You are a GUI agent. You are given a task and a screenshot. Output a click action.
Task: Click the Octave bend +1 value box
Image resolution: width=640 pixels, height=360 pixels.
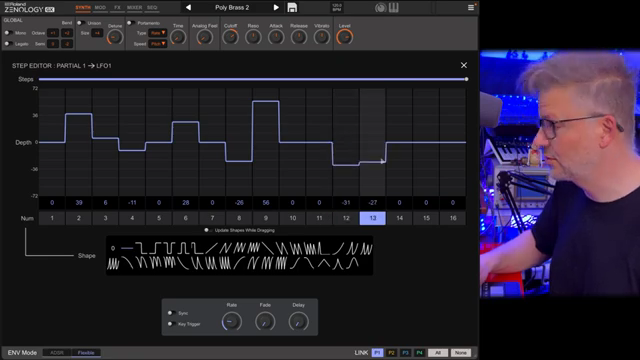coord(53,33)
